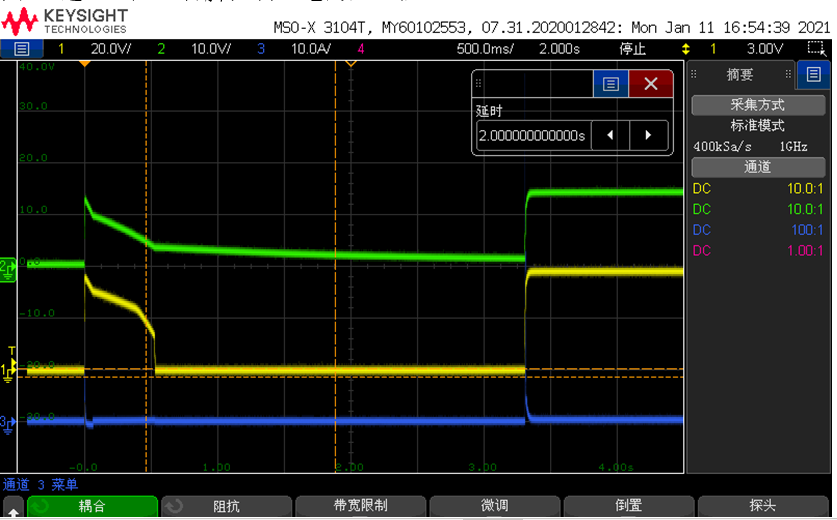Open the sidebar menu icon beside 摘要
The height and width of the screenshot is (520, 837).
pos(814,74)
